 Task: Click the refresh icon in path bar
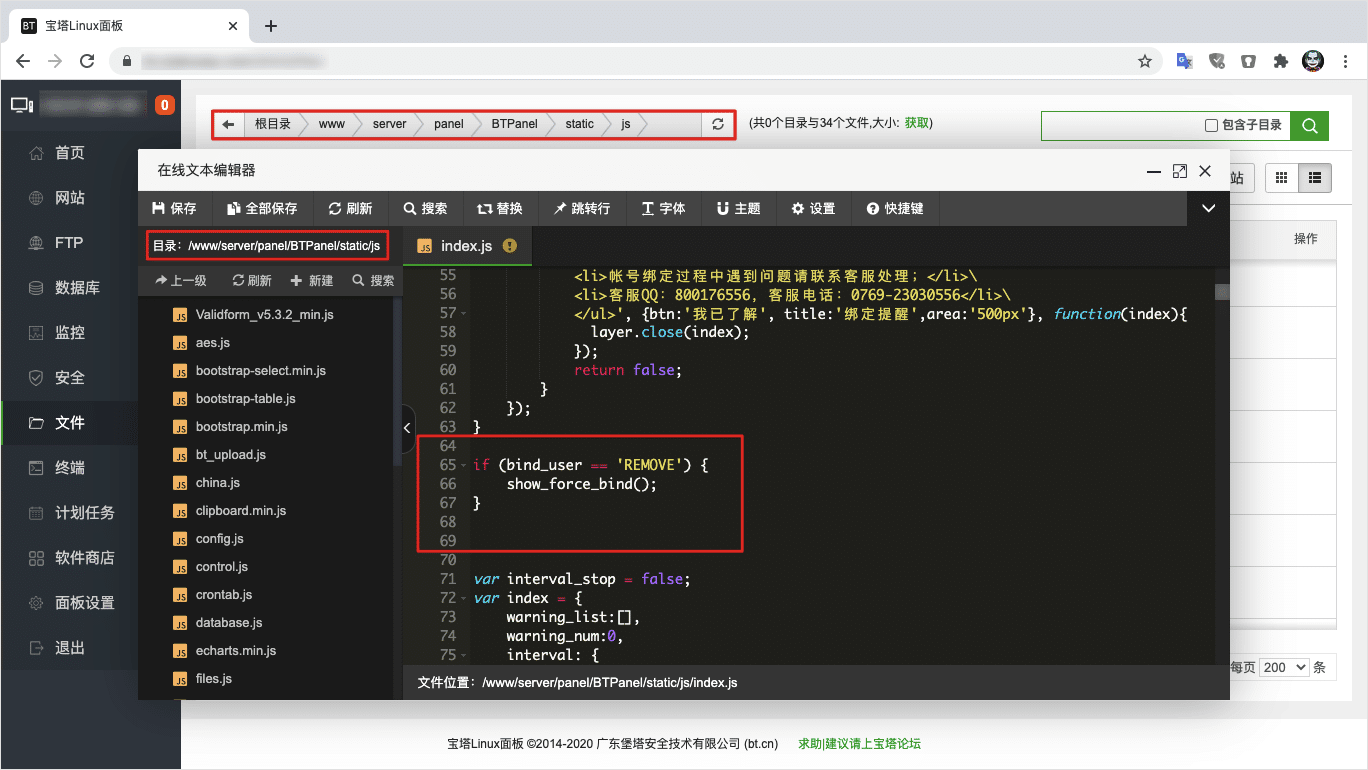pos(718,124)
